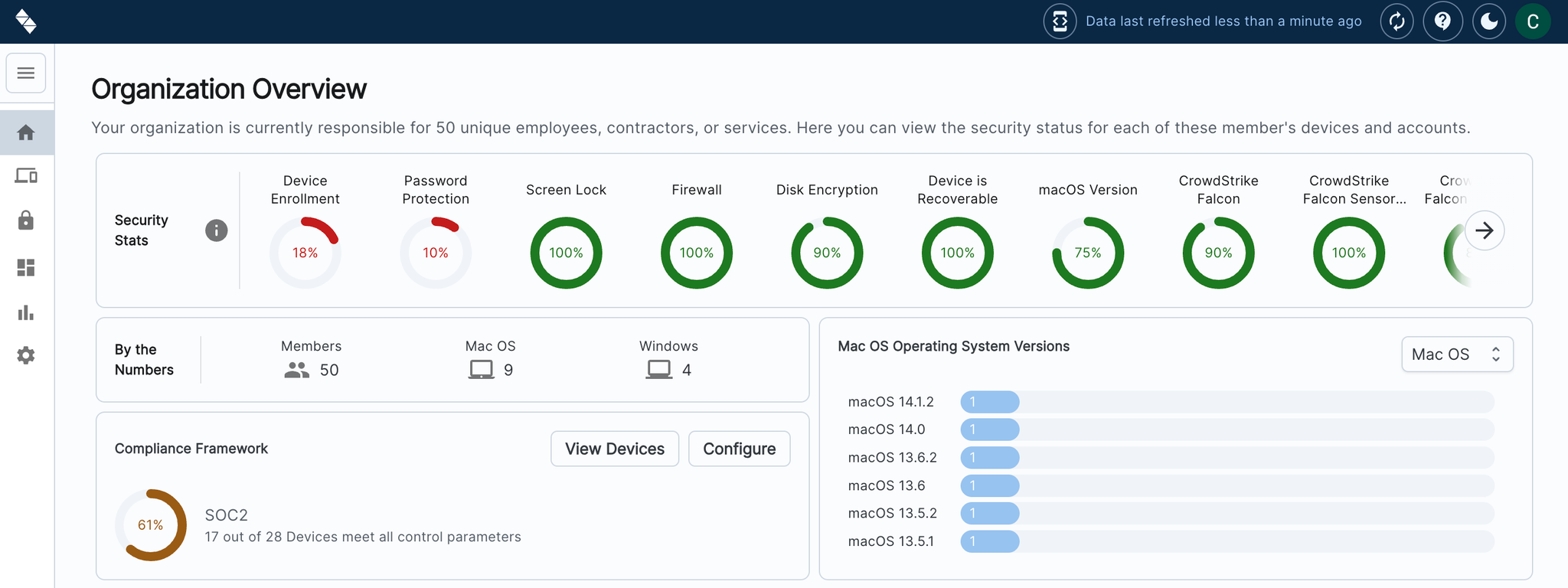The width and height of the screenshot is (1568, 588).
Task: Click the View Devices button
Action: click(x=614, y=449)
